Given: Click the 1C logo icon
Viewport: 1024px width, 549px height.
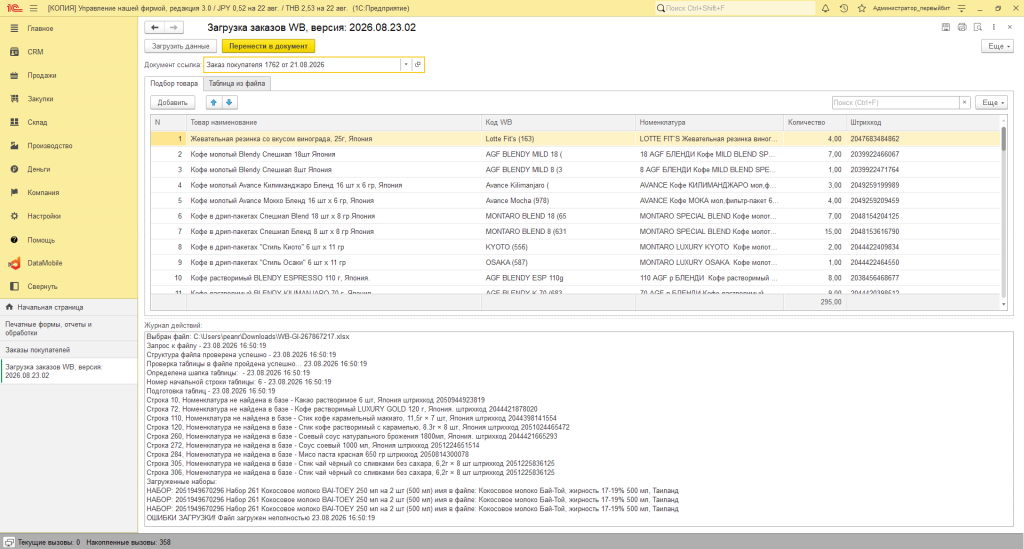Looking at the screenshot, I should point(12,8).
